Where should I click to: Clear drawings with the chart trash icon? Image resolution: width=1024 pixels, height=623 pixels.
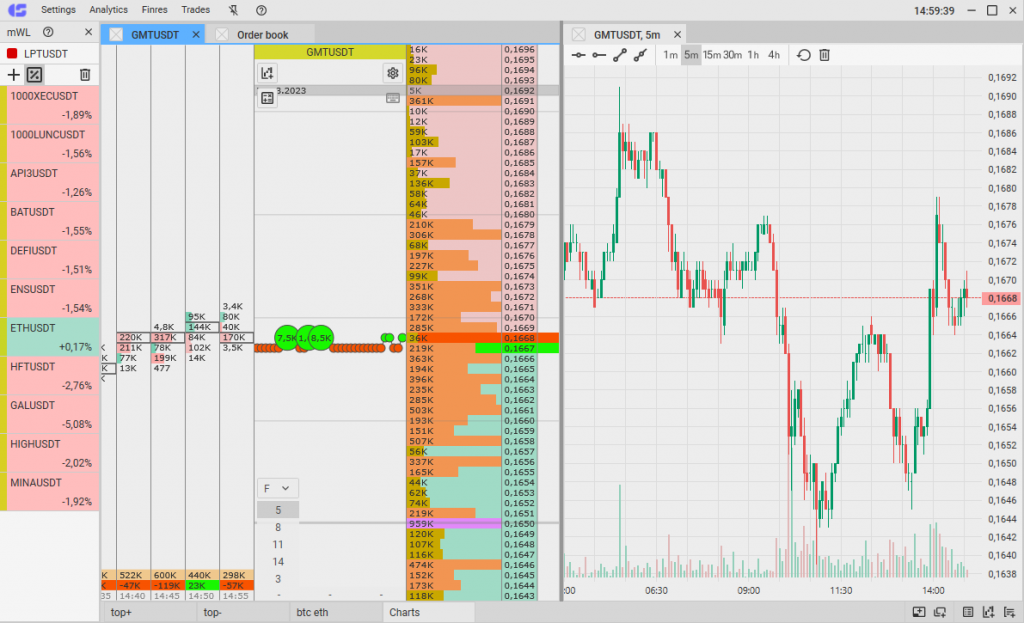[824, 55]
